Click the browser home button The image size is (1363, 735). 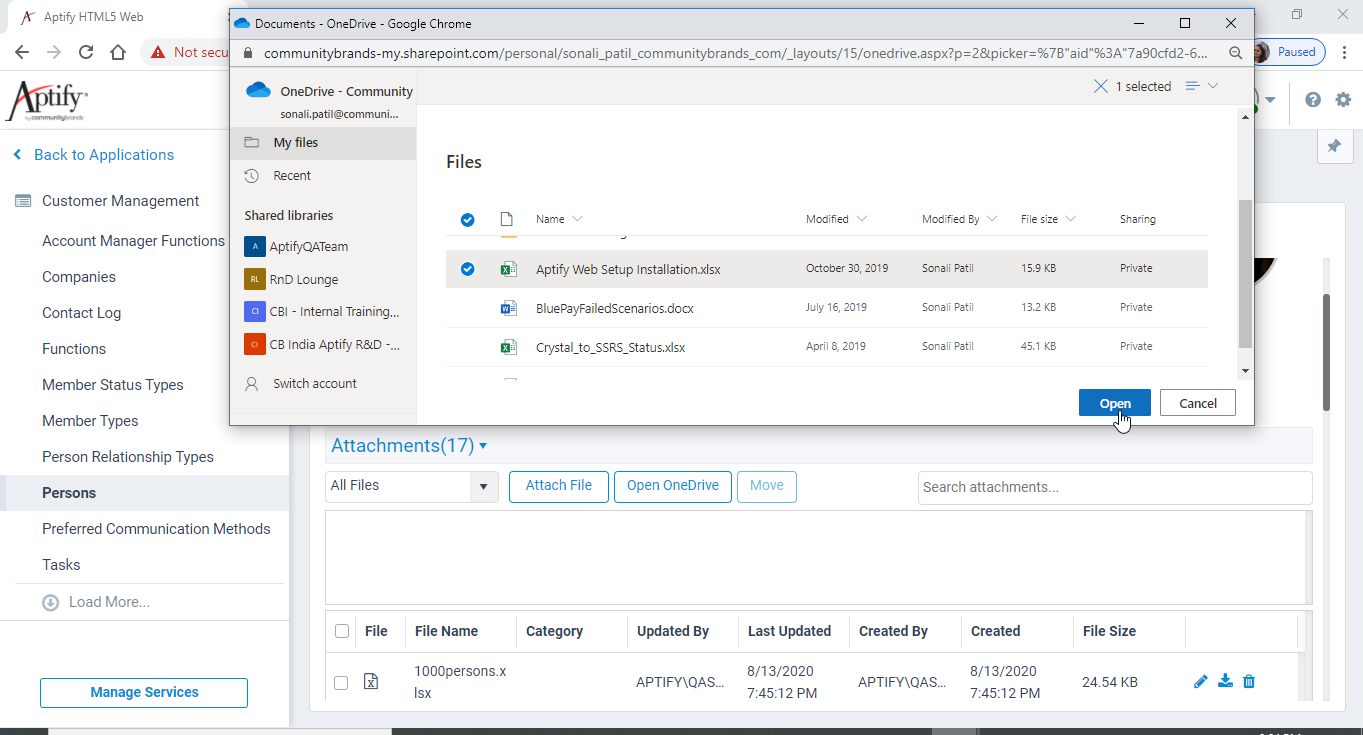tap(118, 52)
